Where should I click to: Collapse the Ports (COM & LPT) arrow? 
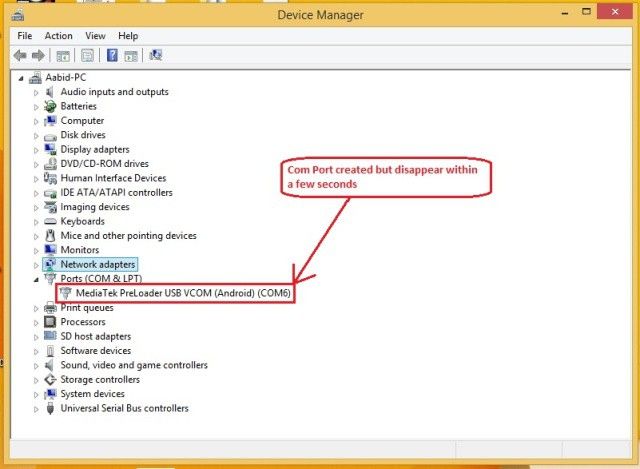36,280
